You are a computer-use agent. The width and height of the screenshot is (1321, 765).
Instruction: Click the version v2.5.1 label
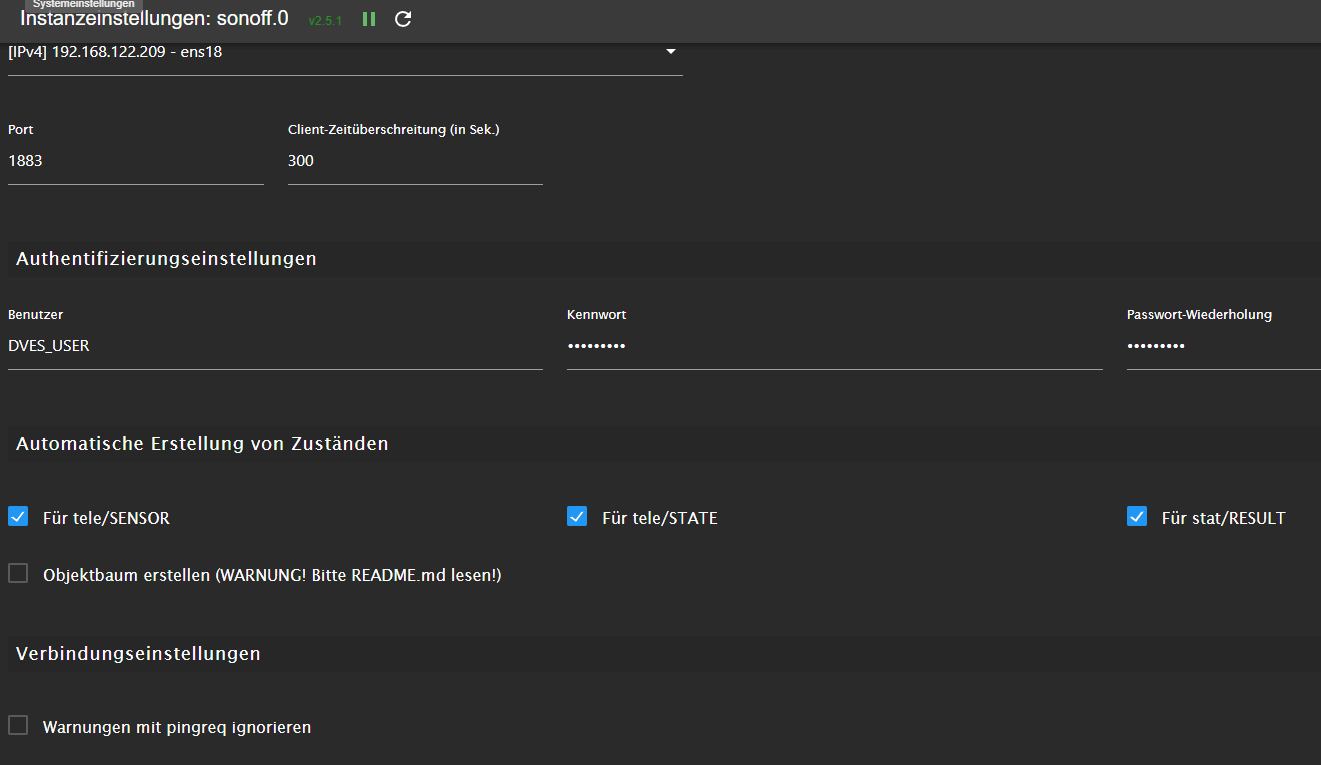tap(325, 20)
